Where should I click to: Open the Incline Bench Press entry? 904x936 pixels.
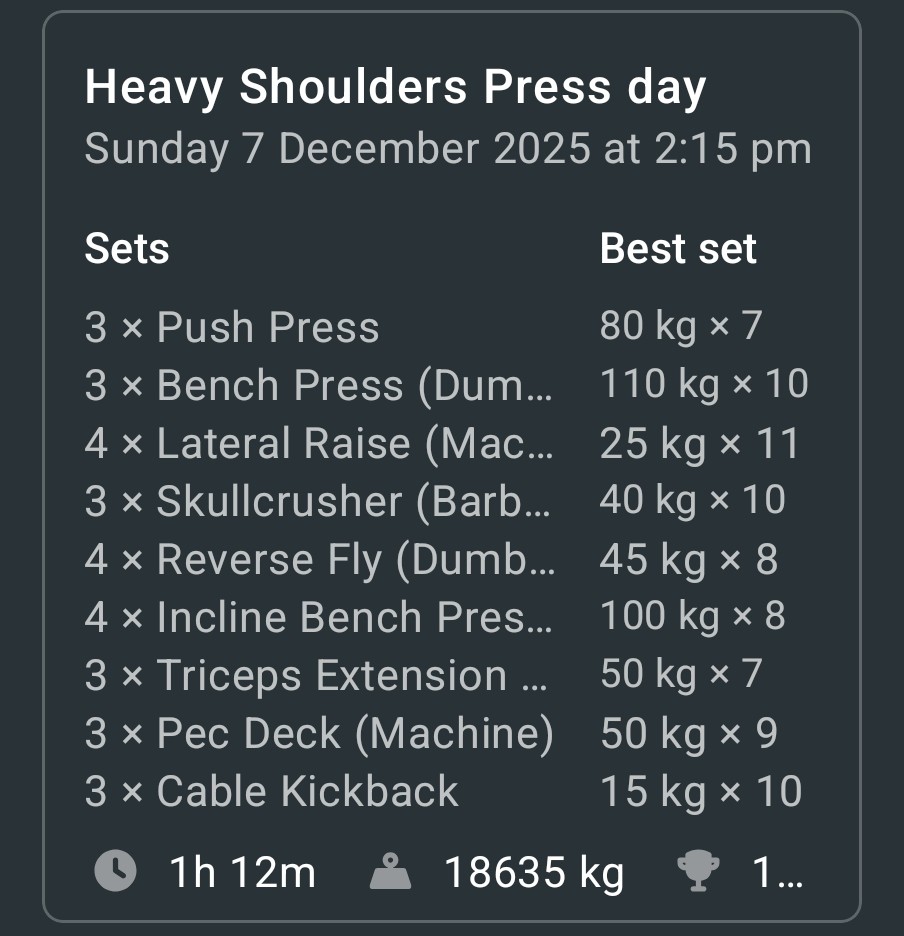coord(319,618)
